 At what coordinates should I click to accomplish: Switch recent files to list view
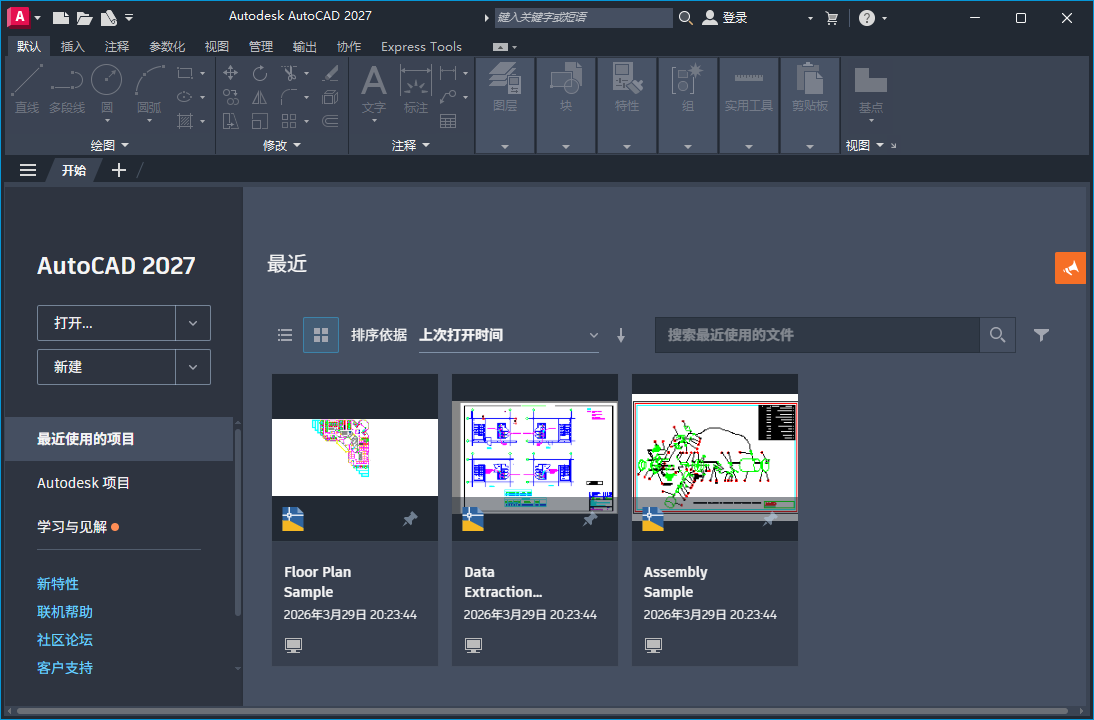[x=285, y=335]
